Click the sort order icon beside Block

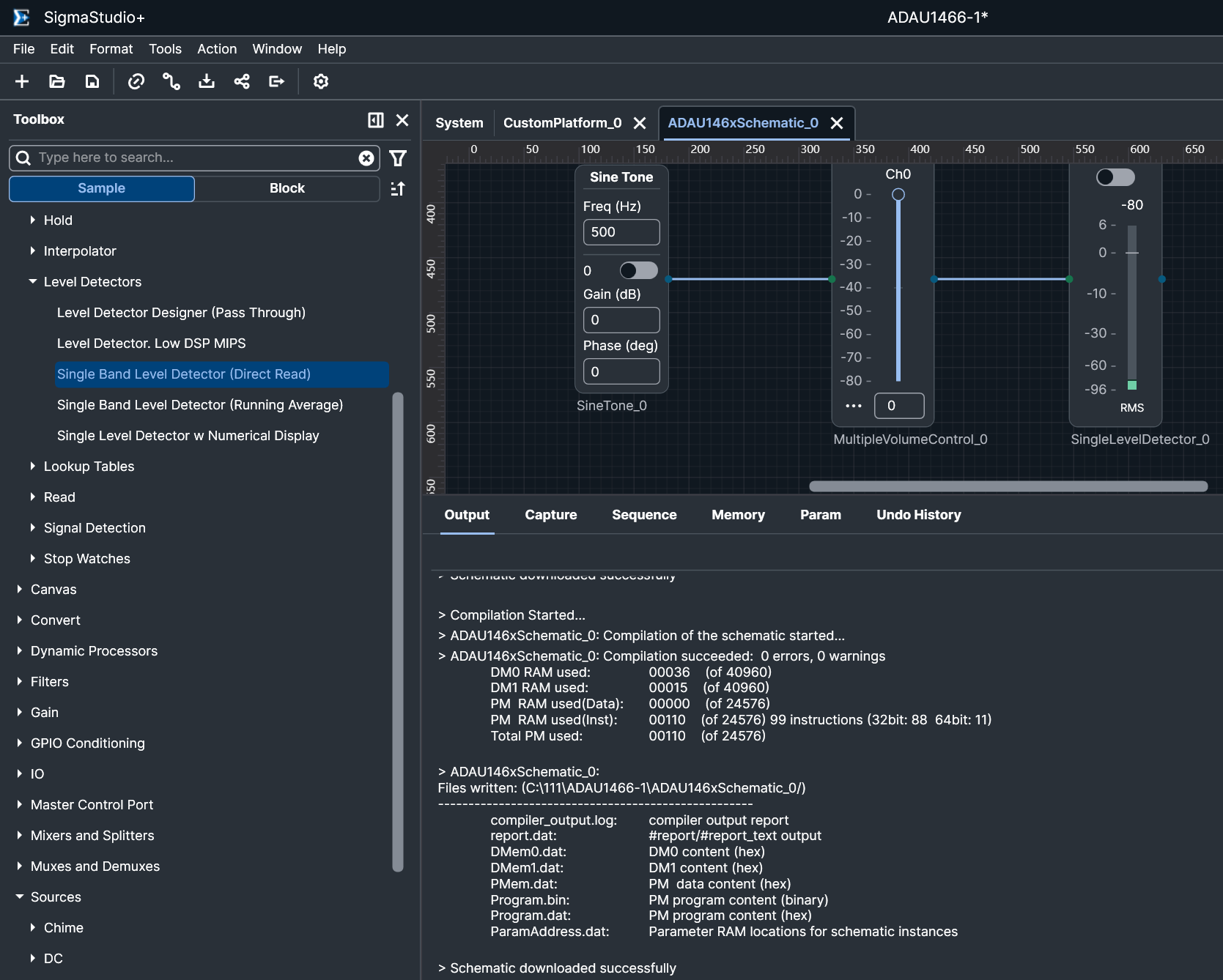398,189
